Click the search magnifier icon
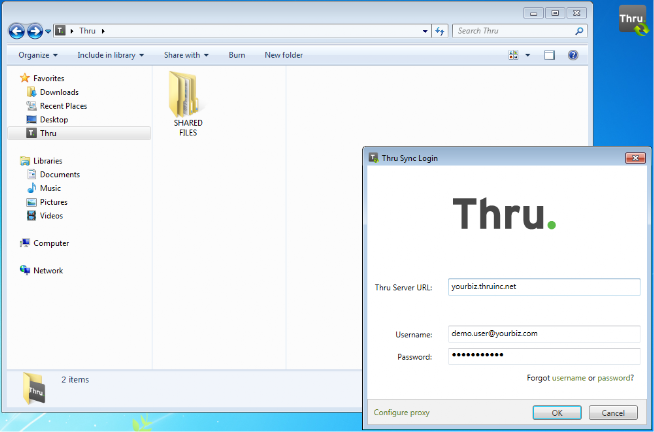This screenshot has width=654, height=432. click(x=579, y=32)
